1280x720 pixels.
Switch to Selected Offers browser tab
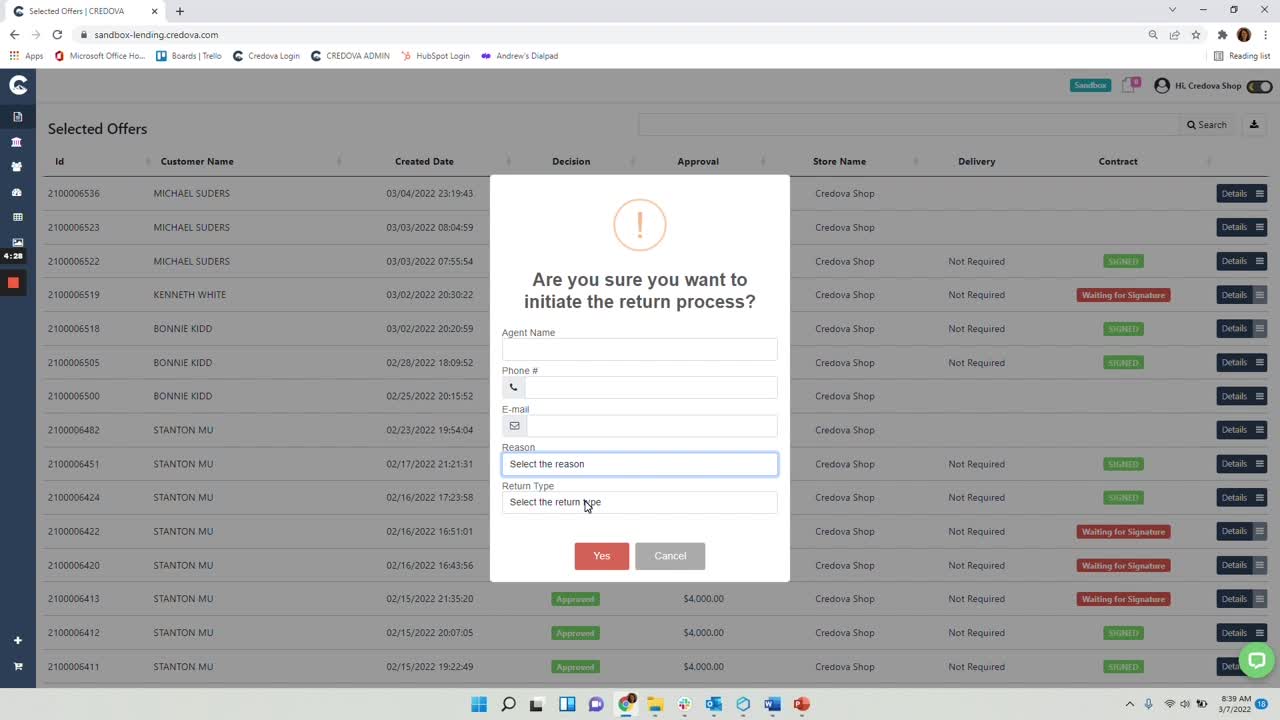click(x=84, y=11)
